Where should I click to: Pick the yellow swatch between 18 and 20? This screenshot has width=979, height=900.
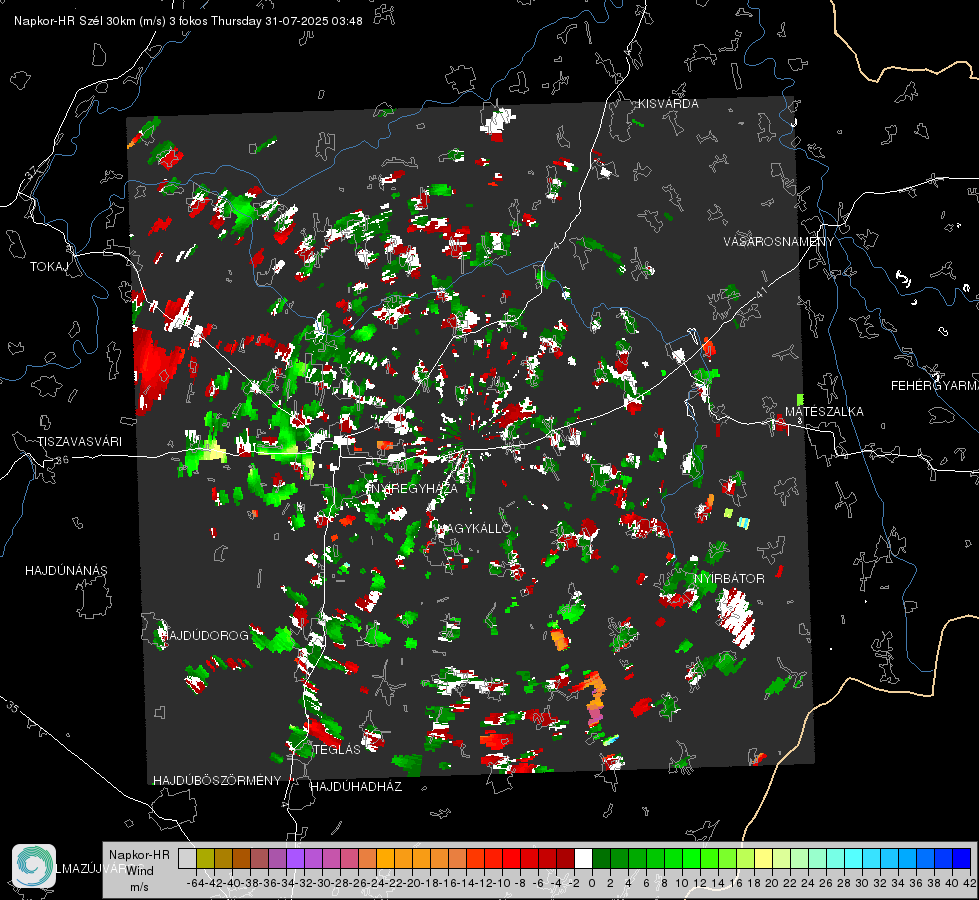tap(764, 858)
